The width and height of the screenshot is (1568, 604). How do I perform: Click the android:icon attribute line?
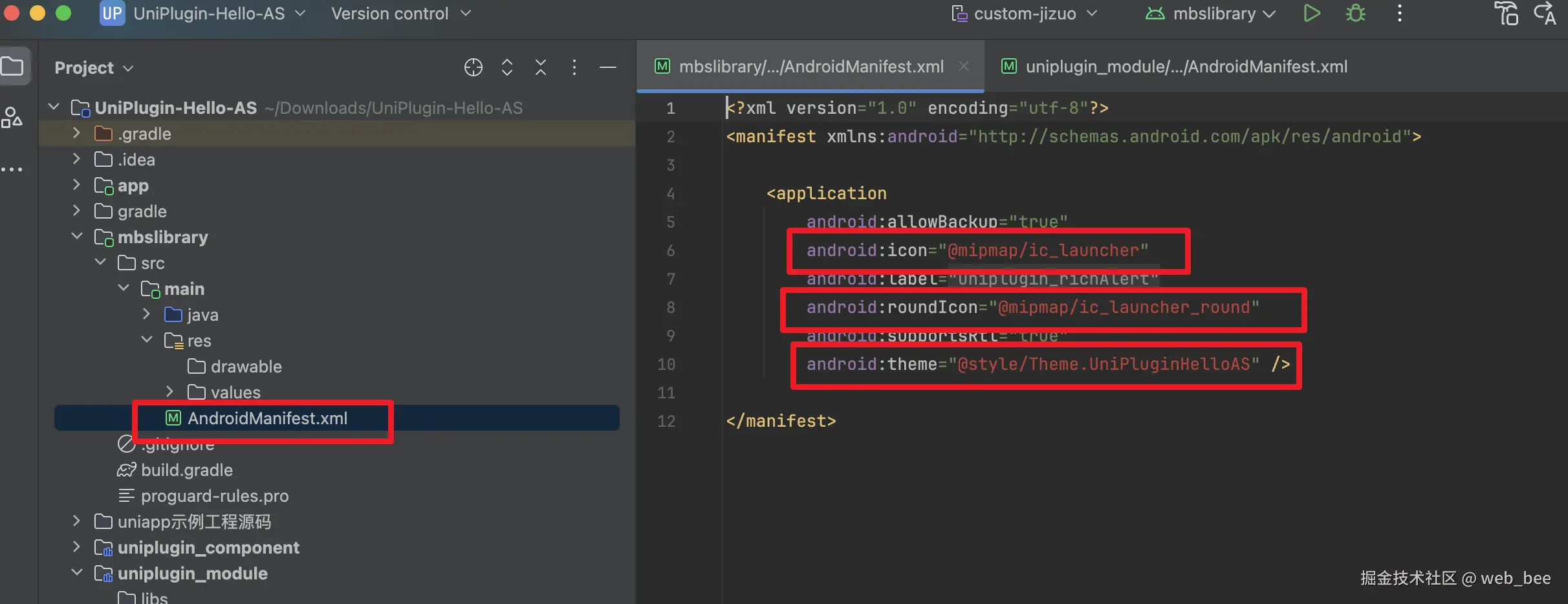[x=977, y=250]
